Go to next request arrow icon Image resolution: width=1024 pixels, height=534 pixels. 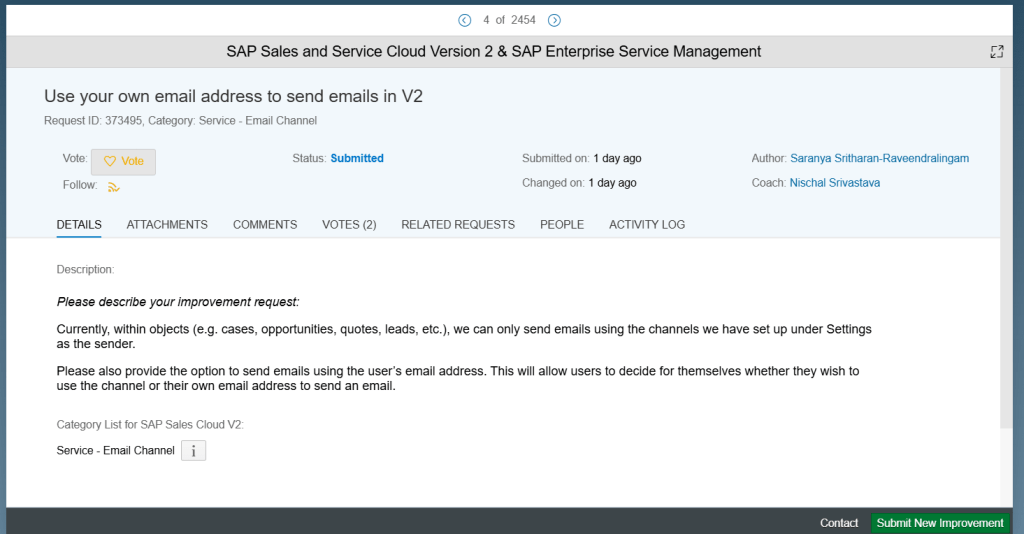[554, 20]
